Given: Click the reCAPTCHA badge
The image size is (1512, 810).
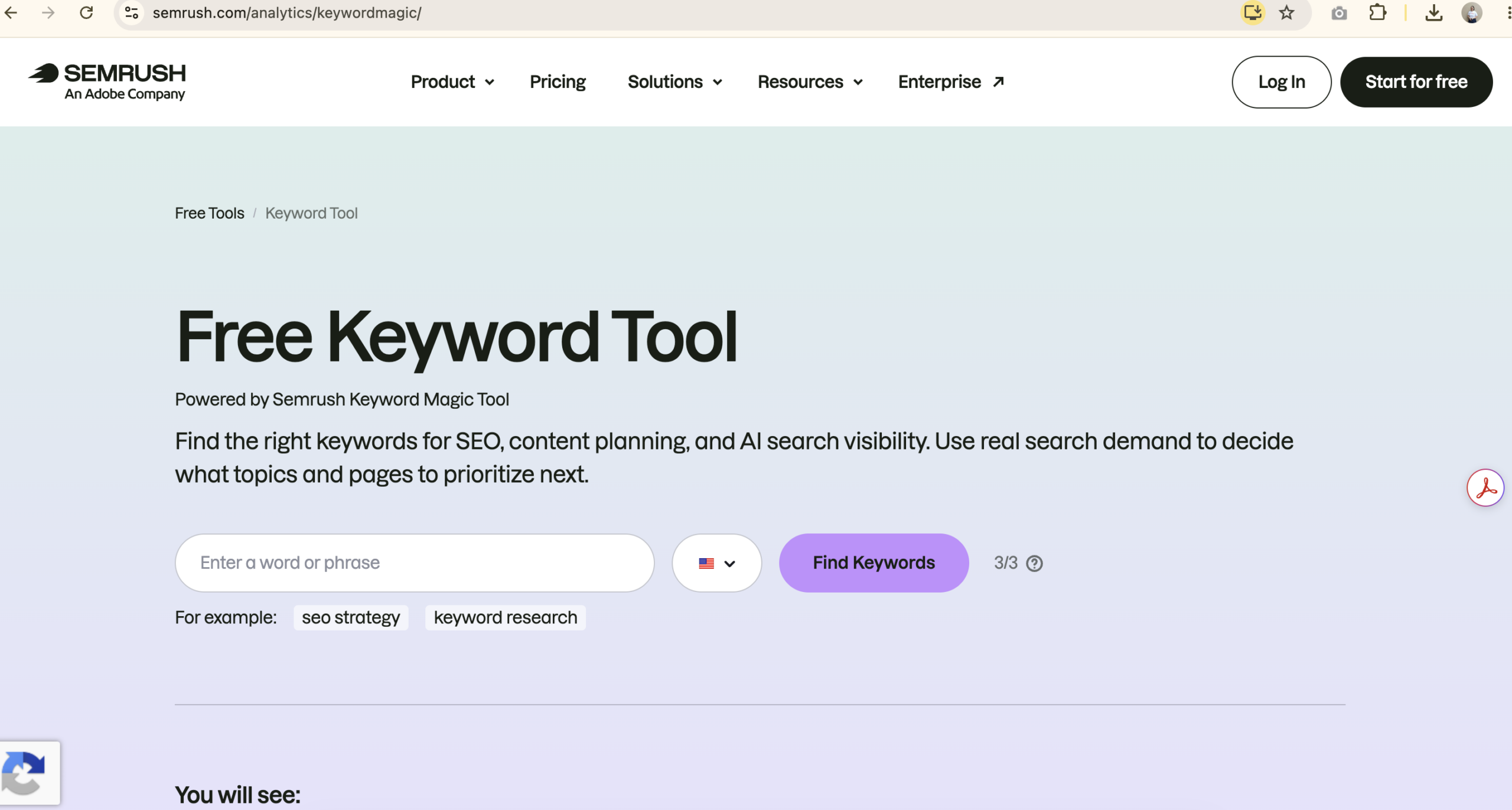Looking at the screenshot, I should click(x=30, y=773).
